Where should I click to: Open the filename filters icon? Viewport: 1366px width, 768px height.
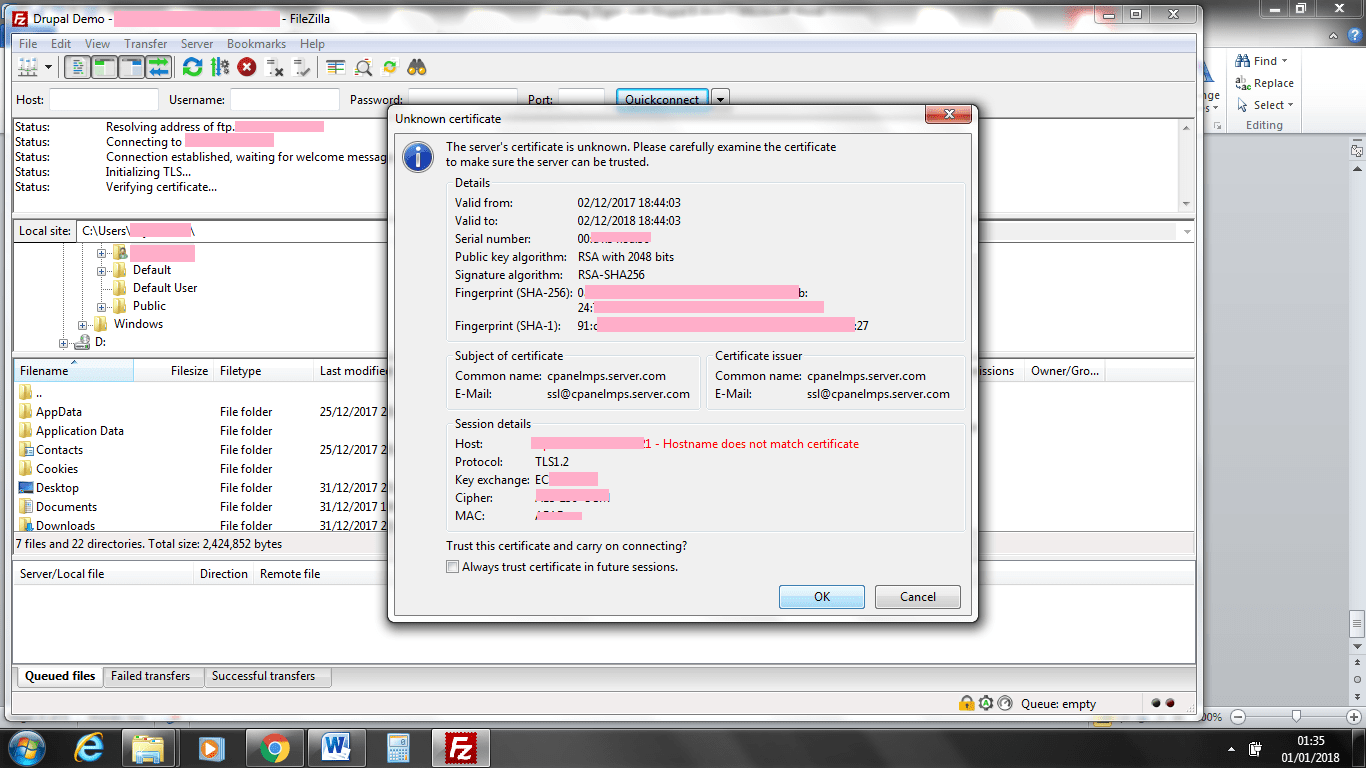point(336,67)
